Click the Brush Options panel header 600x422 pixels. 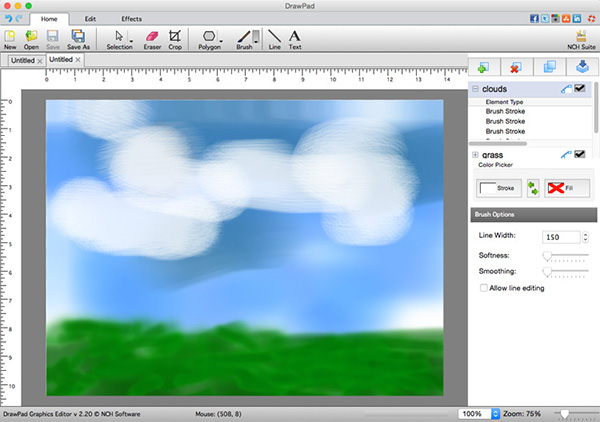click(533, 215)
